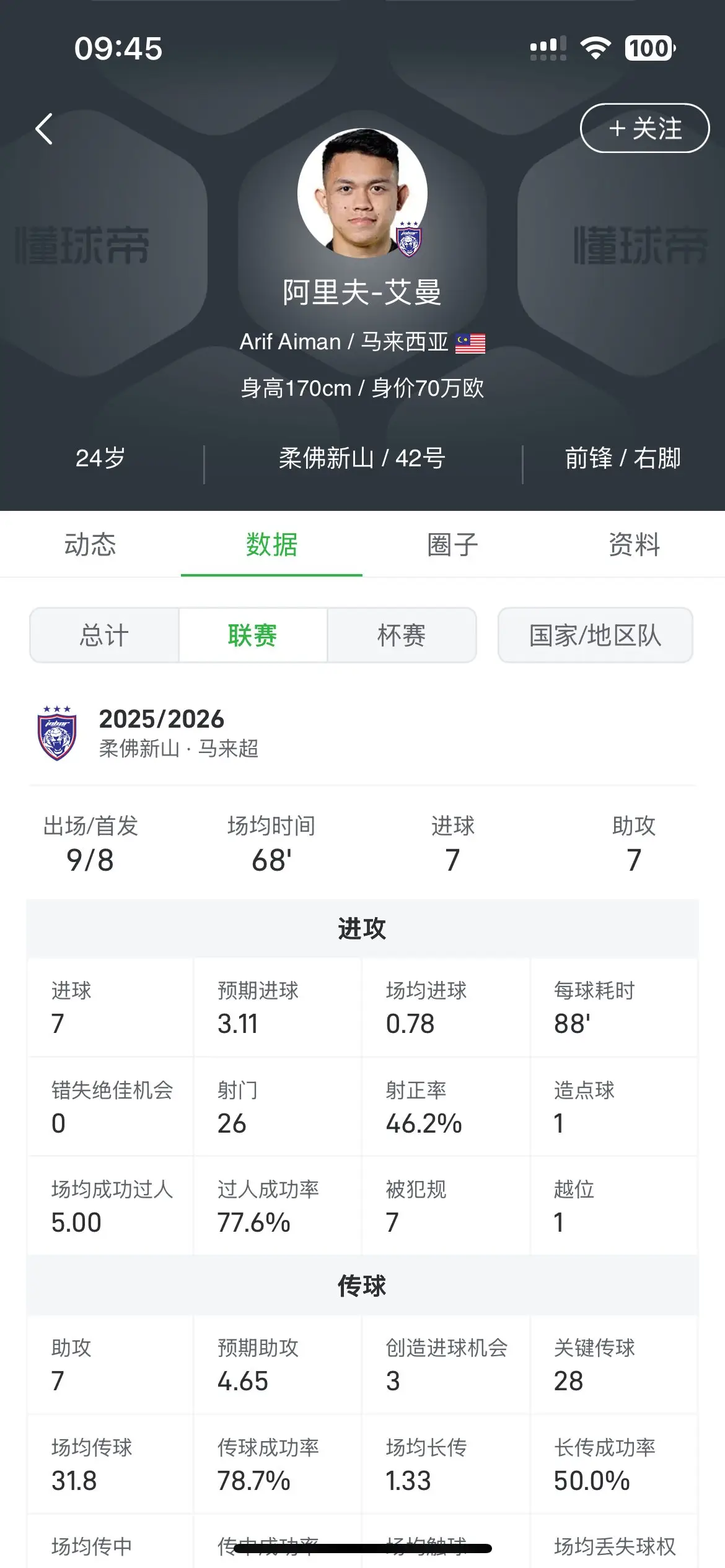Tap the 预期进球 3.11 stat cell
The image size is (725, 1568).
click(278, 1007)
